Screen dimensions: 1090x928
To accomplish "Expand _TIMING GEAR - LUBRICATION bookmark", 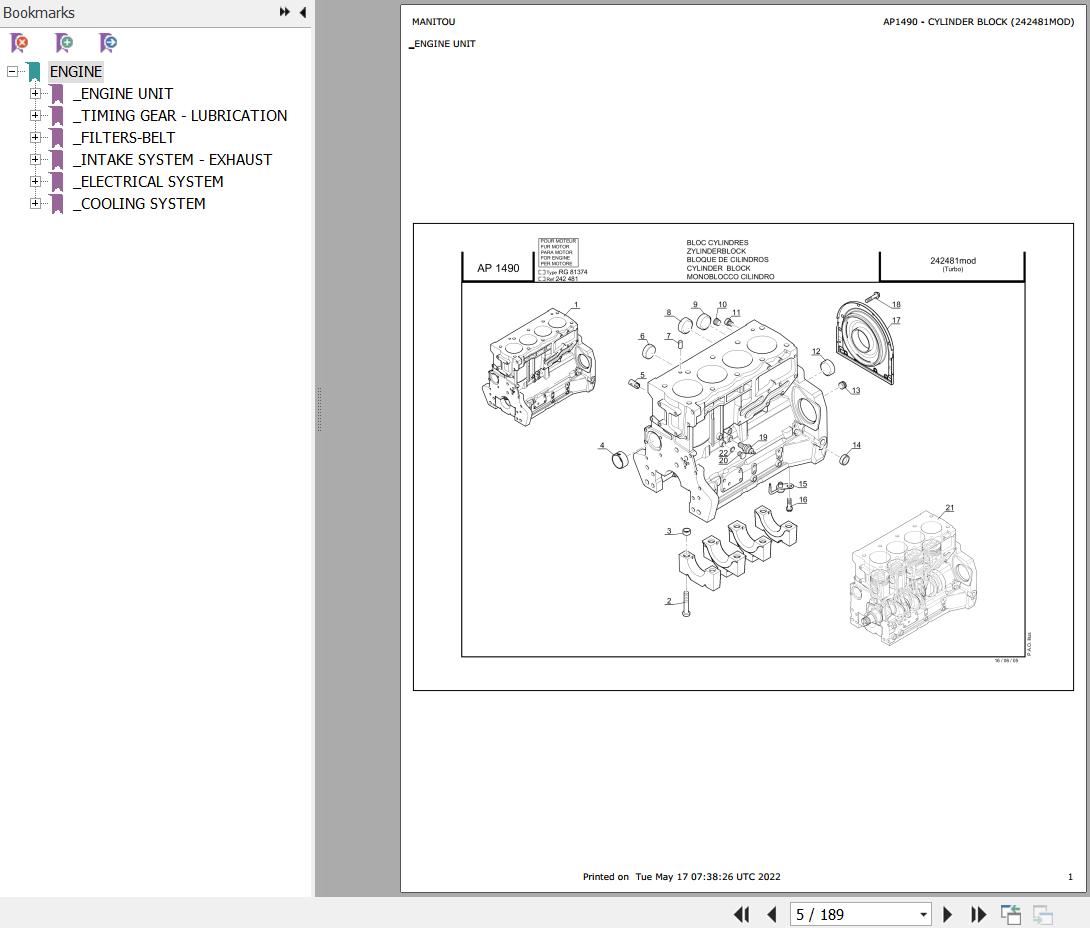I will tap(35, 115).
